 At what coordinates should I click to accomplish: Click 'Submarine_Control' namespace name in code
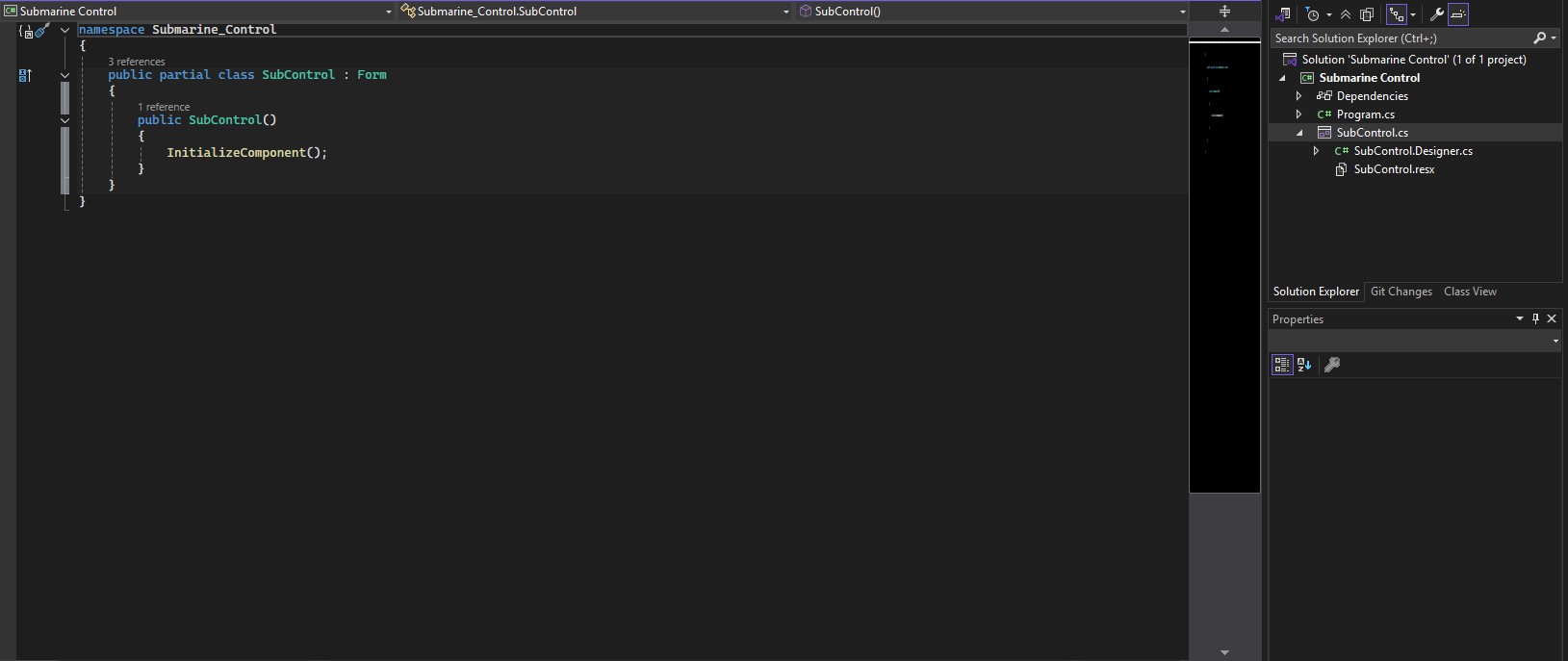point(215,30)
